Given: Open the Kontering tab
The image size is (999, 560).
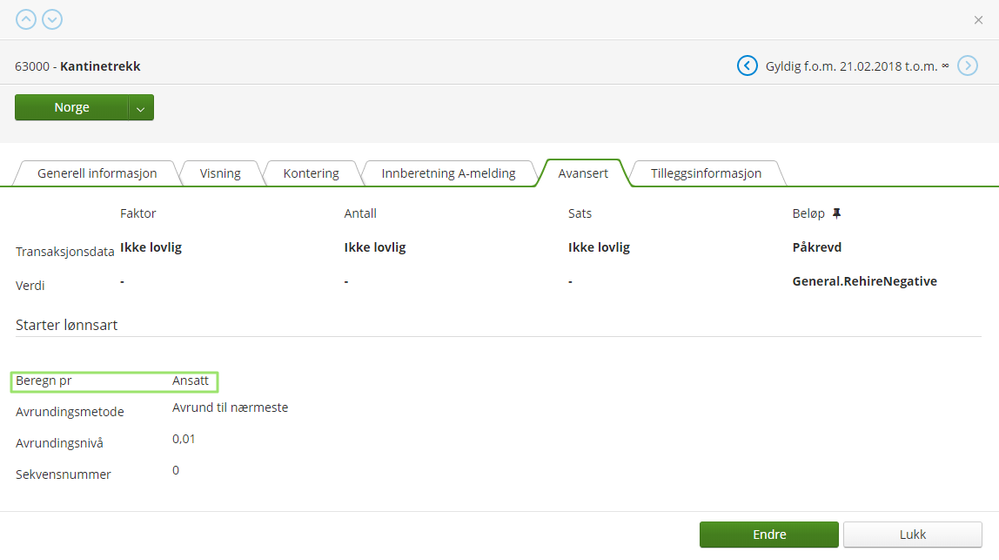Looking at the screenshot, I should (x=311, y=173).
